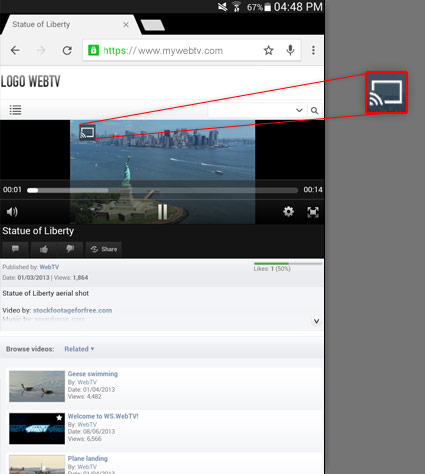Tap the 04:48 PM clock
This screenshot has width=425, height=474.
coord(298,7)
